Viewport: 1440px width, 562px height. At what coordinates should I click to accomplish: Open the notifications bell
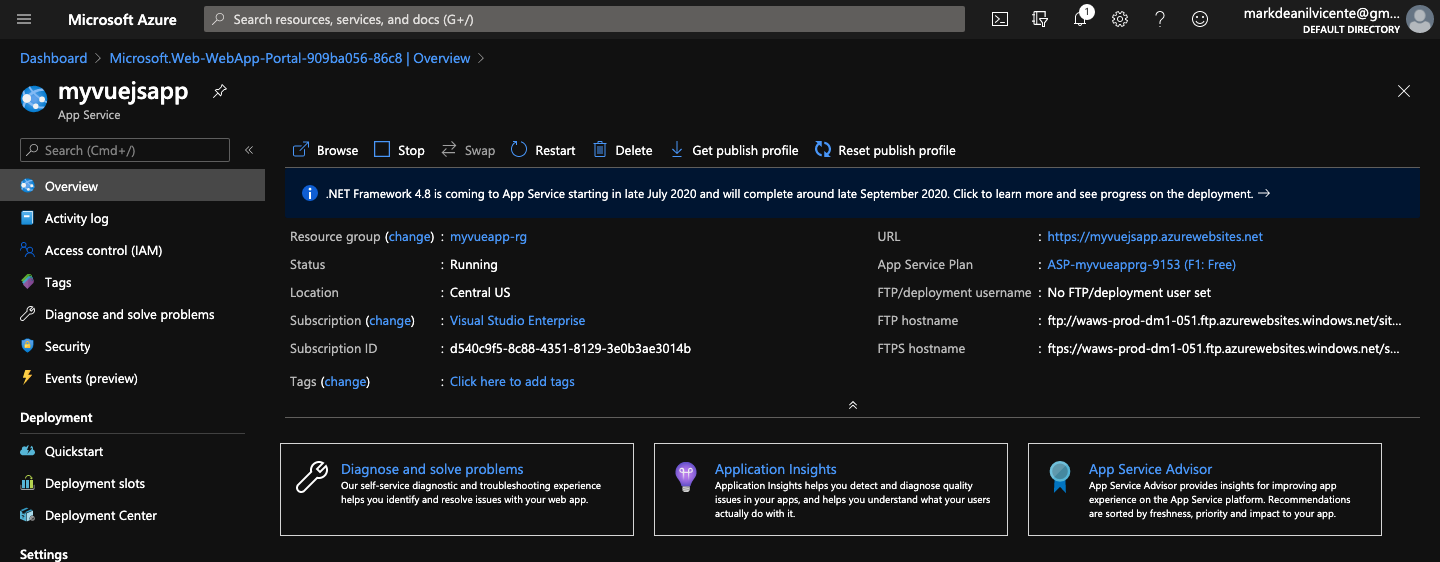1080,19
